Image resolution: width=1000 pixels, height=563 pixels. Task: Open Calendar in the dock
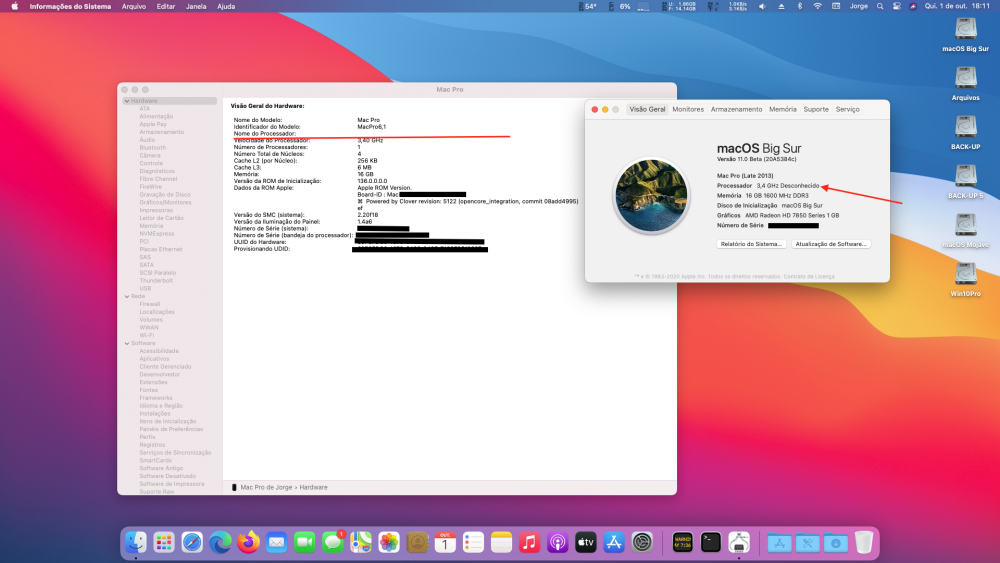click(x=445, y=543)
